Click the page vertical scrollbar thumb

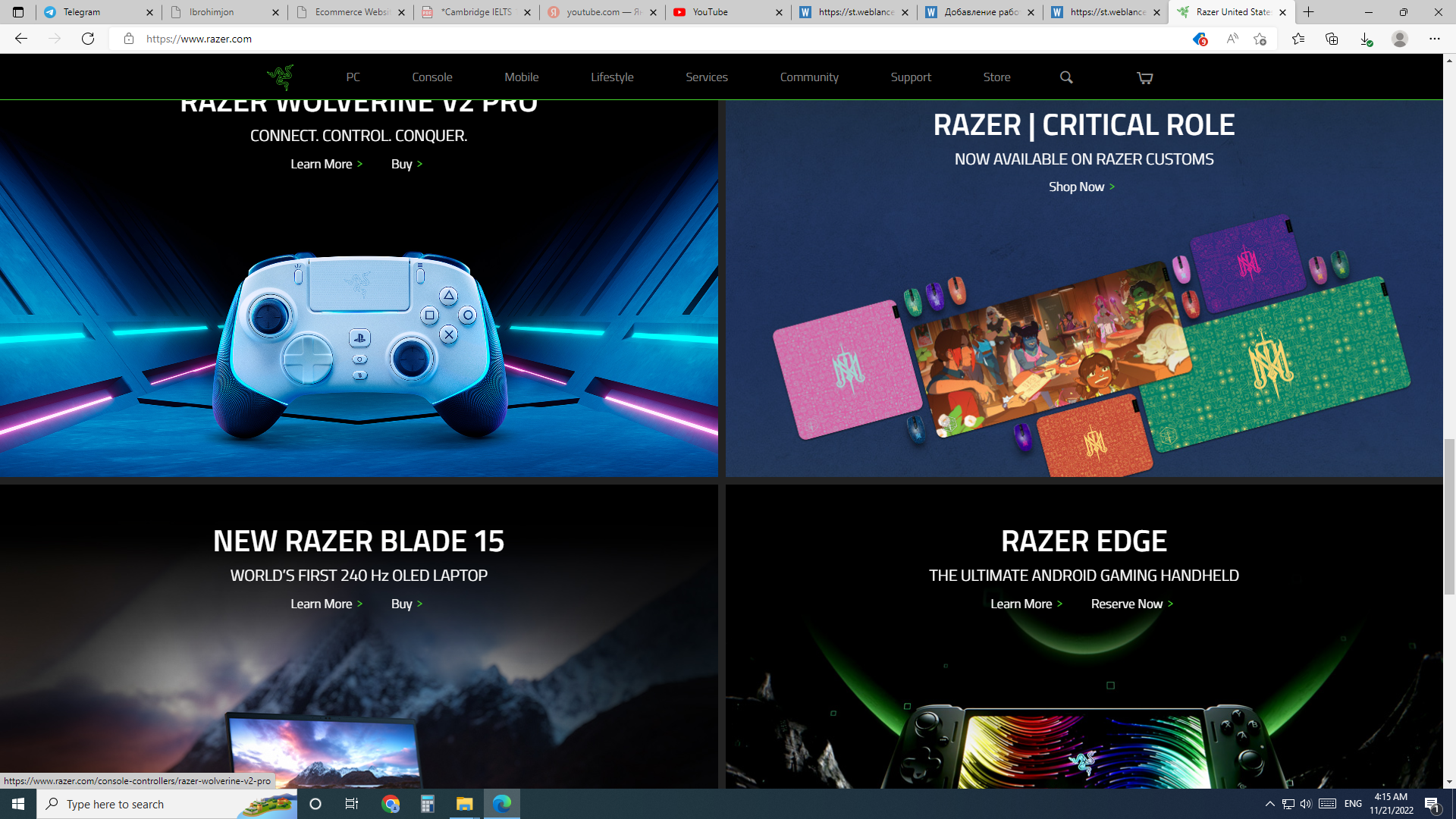tap(1449, 516)
